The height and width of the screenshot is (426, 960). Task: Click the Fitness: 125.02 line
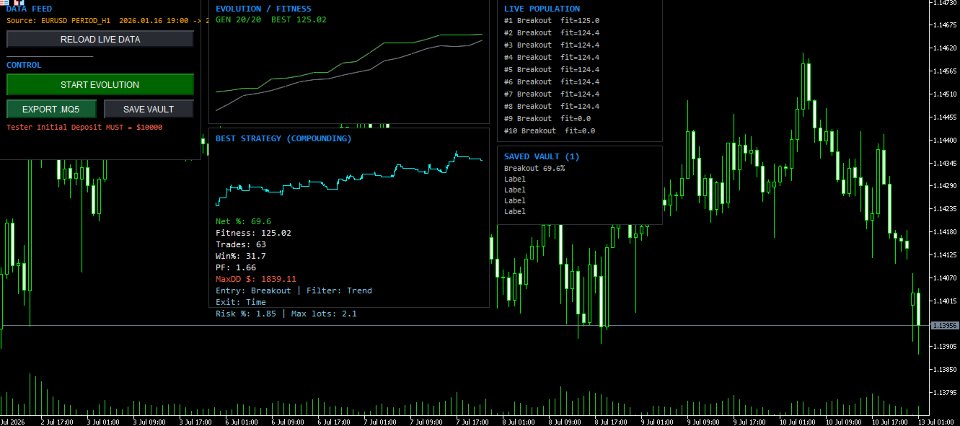click(x=253, y=233)
